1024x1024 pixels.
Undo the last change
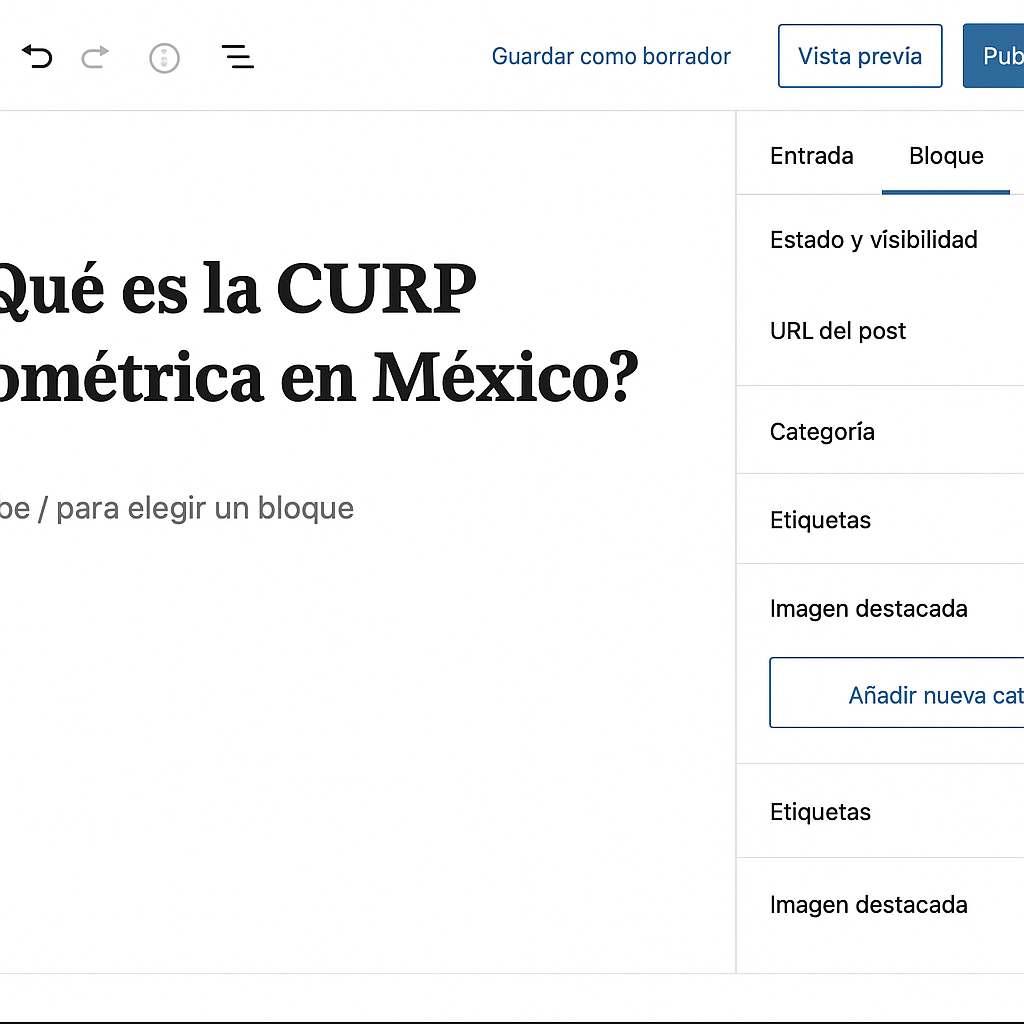pyautogui.click(x=37, y=57)
